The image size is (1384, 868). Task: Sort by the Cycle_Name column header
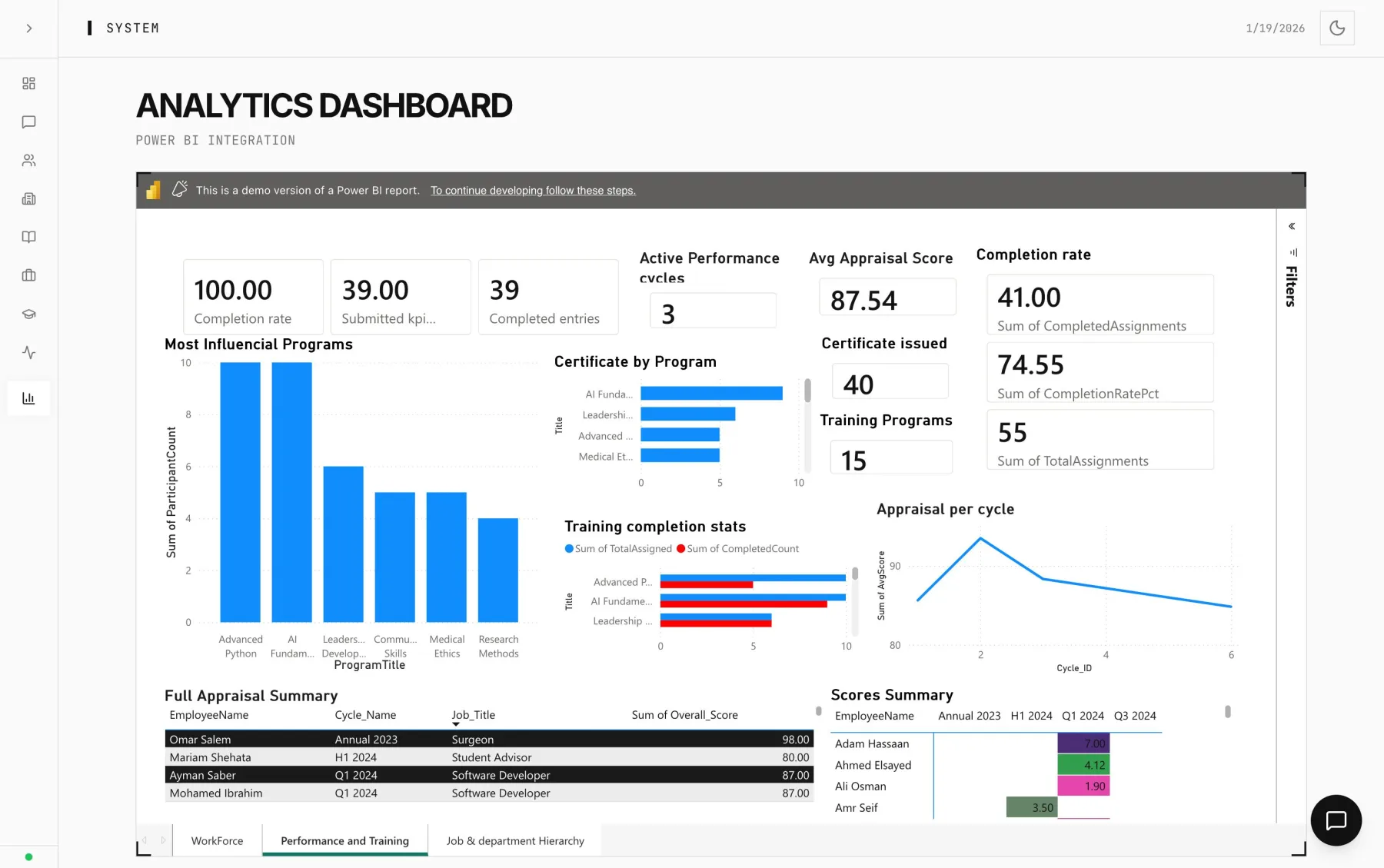365,715
